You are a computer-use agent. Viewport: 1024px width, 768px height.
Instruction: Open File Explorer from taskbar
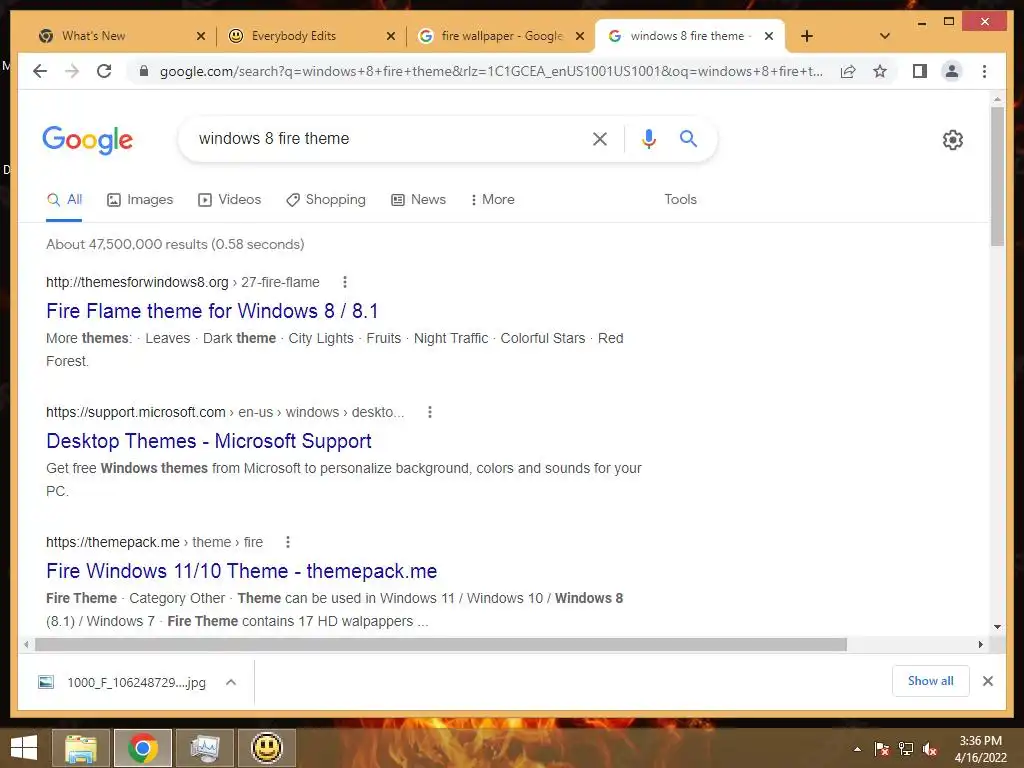[80, 748]
